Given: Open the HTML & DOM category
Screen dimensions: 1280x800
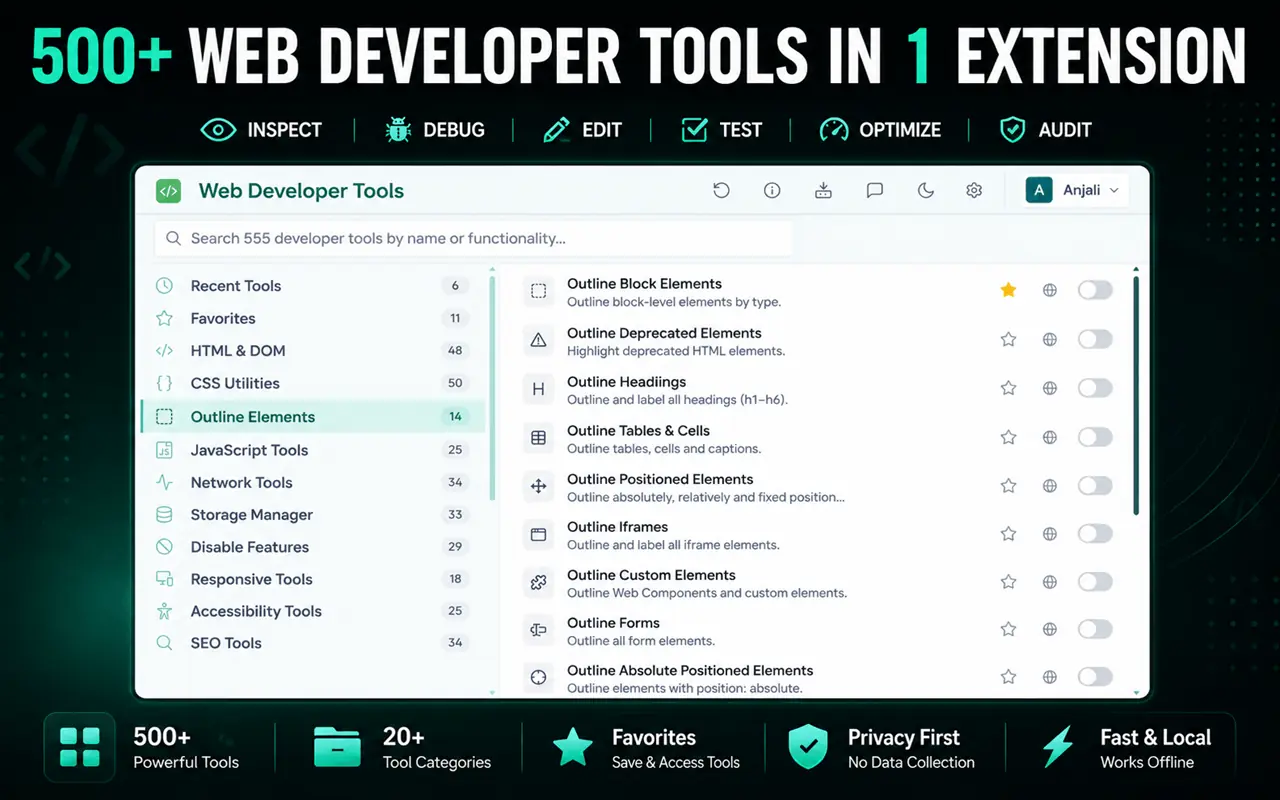Looking at the screenshot, I should pyautogui.click(x=313, y=351).
